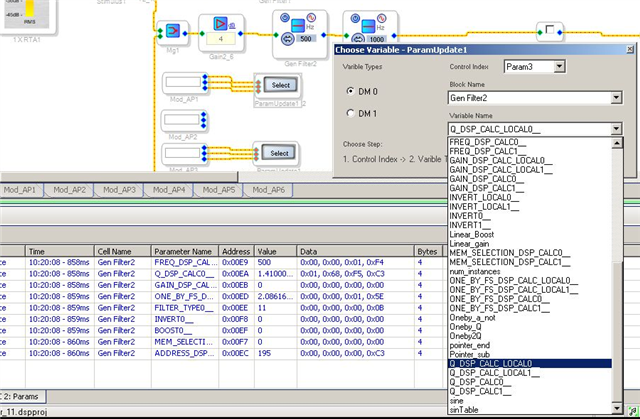640x419 pixels.
Task: Click the arrows icon beside the 500 value
Action: coord(288,39)
